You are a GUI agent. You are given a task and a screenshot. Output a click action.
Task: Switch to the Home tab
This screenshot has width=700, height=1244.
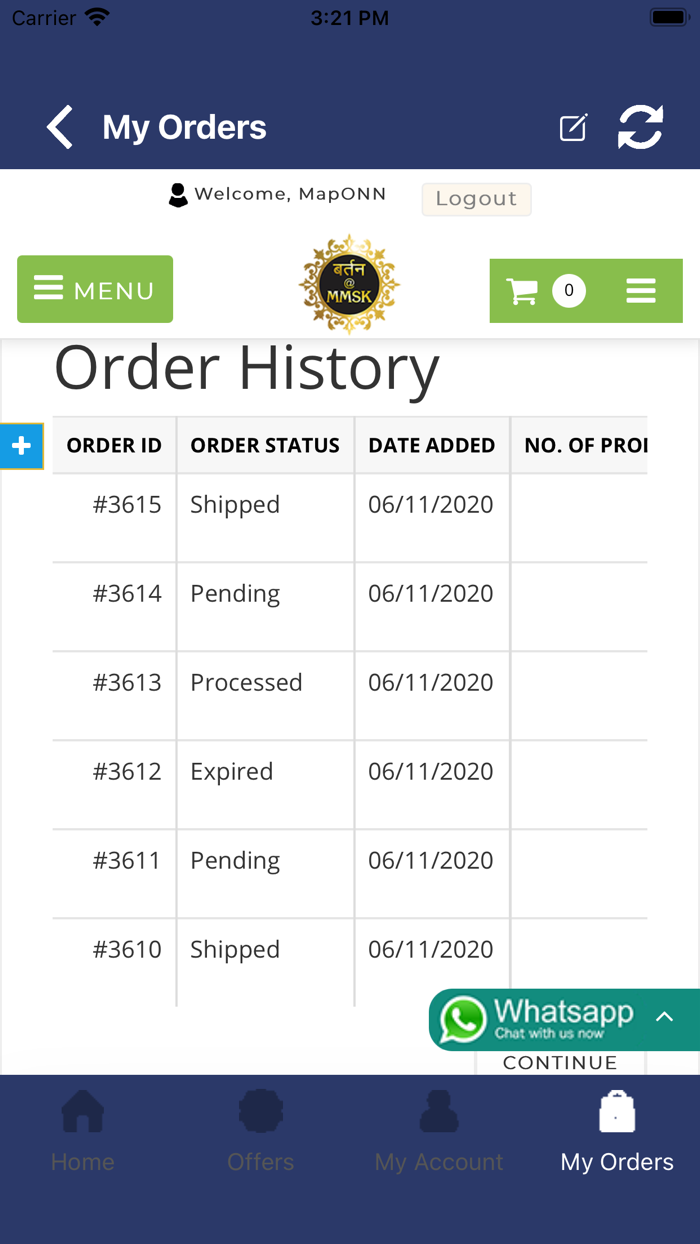[x=83, y=1131]
